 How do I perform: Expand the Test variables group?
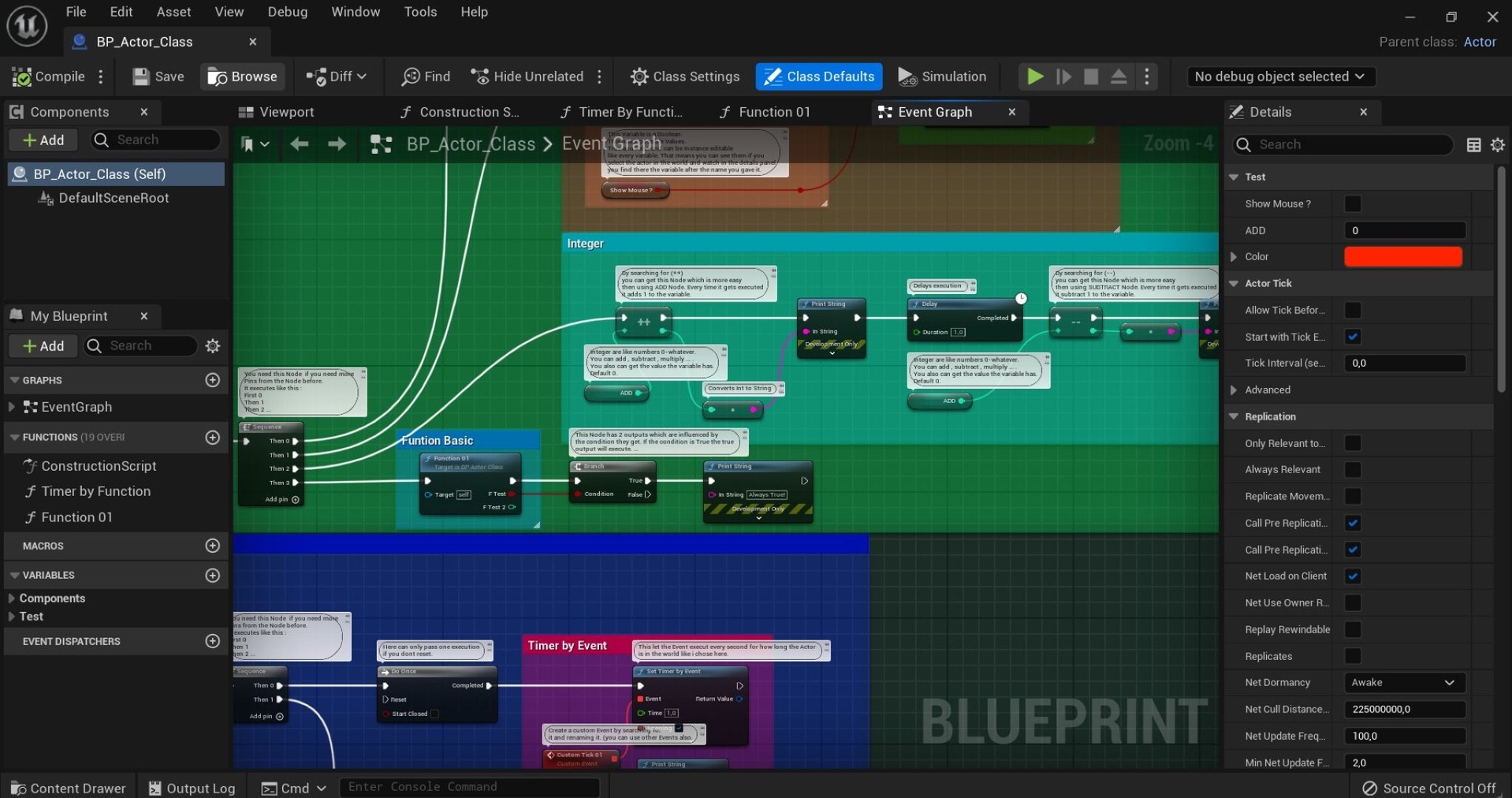(x=11, y=617)
